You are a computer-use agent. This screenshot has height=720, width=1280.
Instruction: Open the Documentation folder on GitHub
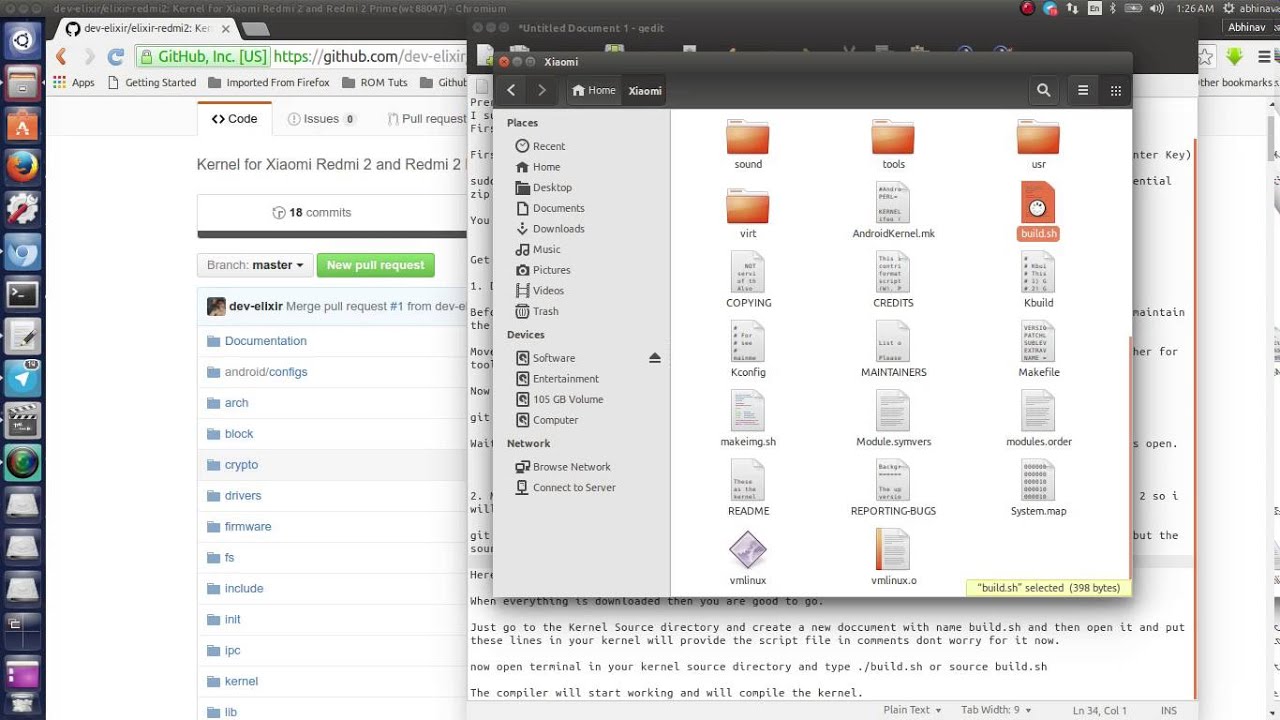tap(265, 341)
